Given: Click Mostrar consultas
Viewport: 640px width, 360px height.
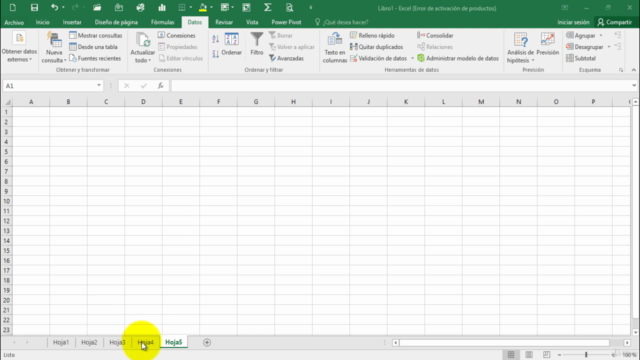Looking at the screenshot, I should point(96,36).
